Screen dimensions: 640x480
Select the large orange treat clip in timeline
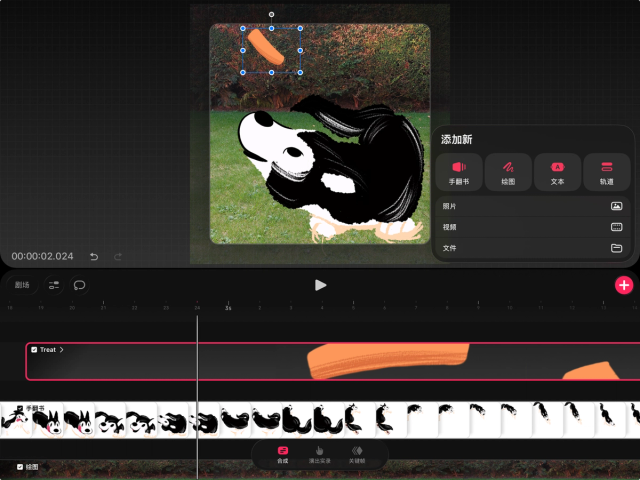coord(388,360)
